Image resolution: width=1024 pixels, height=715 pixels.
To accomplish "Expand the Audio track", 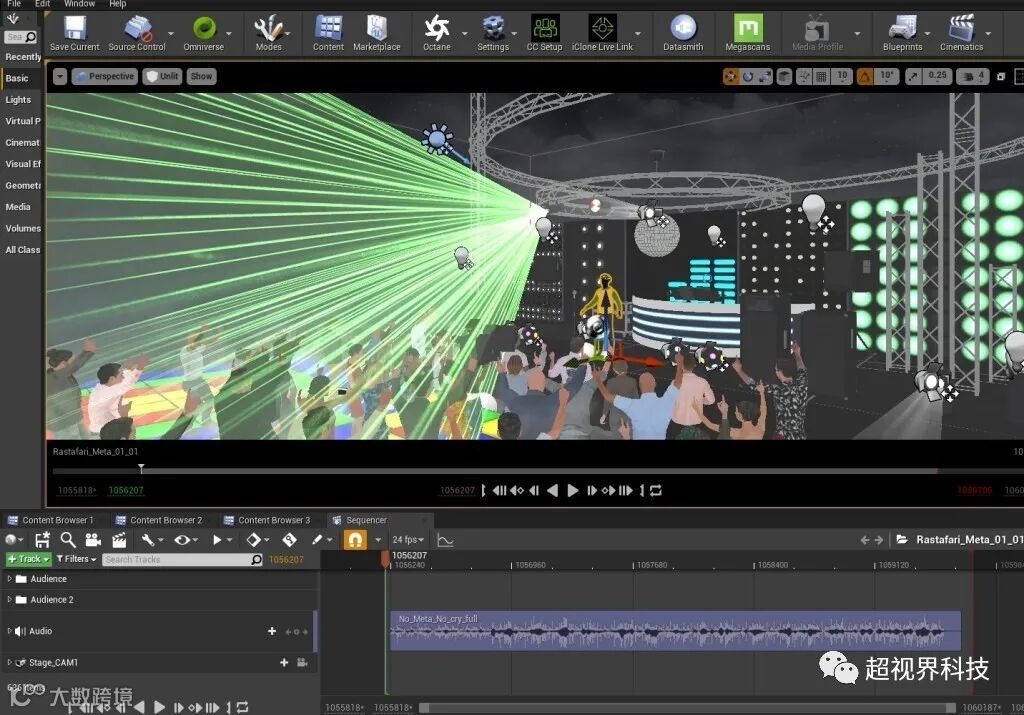I will (x=9, y=631).
